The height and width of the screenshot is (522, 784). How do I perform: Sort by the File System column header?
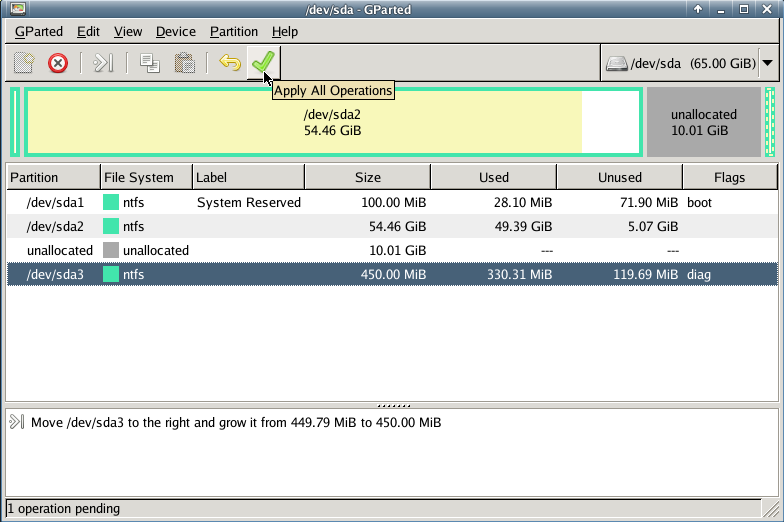139,177
